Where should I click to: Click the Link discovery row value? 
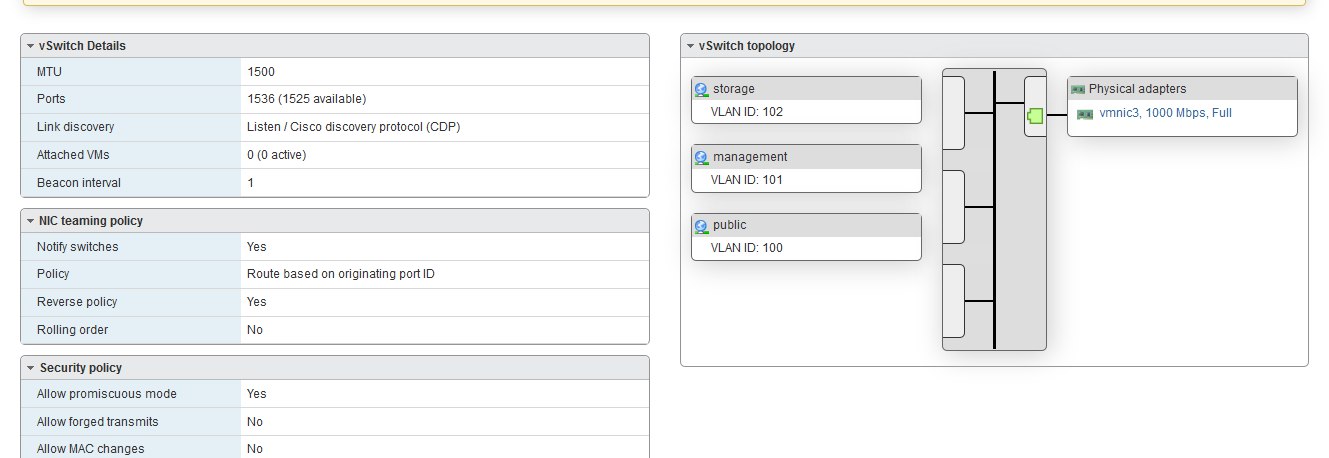point(353,127)
